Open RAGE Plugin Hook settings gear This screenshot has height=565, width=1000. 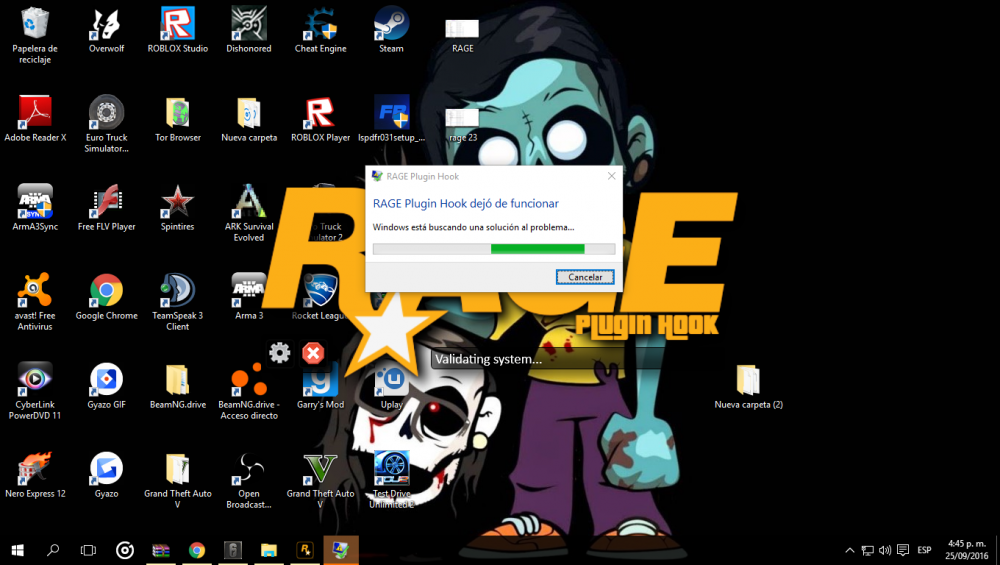click(279, 353)
